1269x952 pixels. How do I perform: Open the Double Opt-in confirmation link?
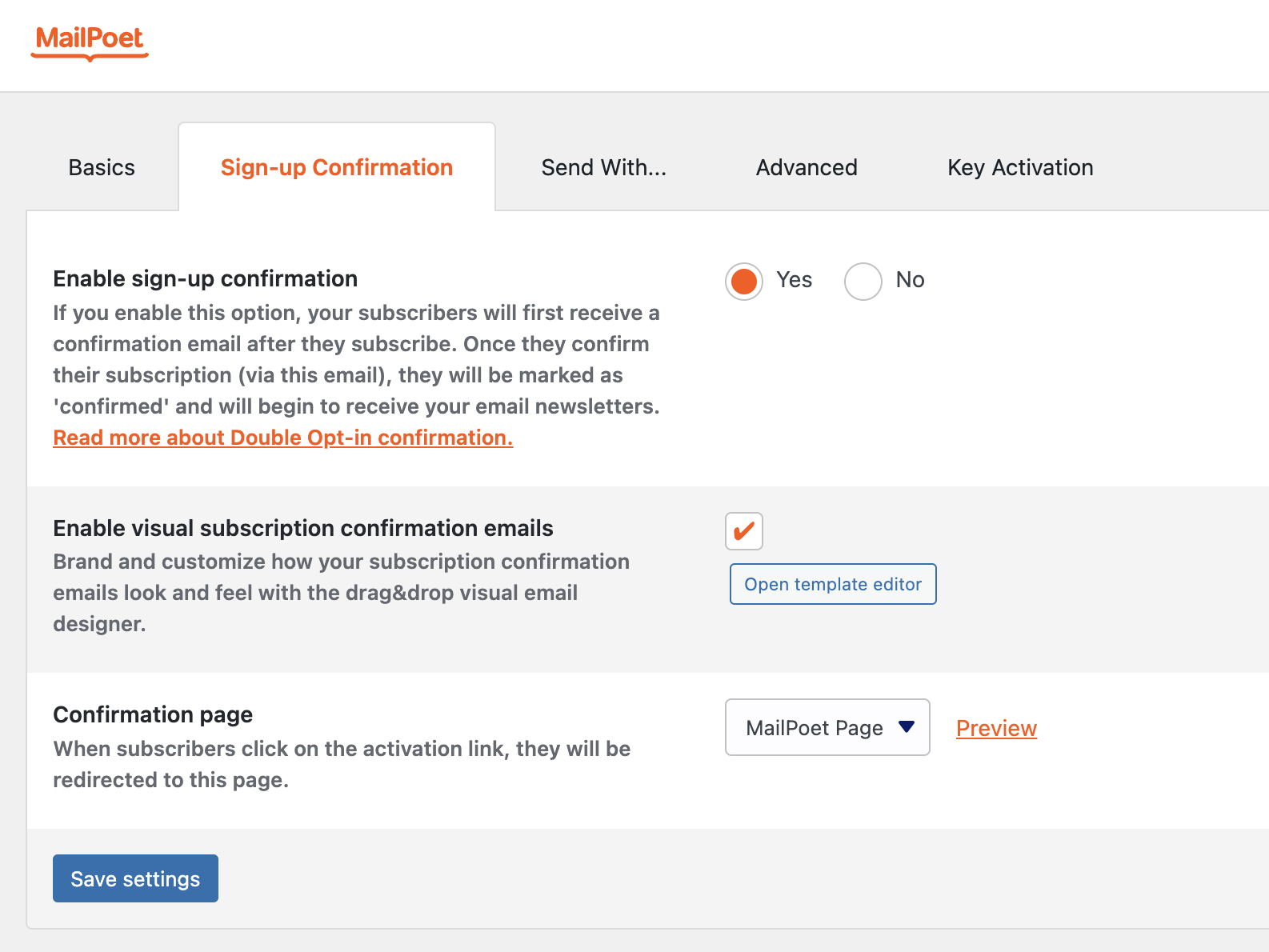(x=282, y=438)
